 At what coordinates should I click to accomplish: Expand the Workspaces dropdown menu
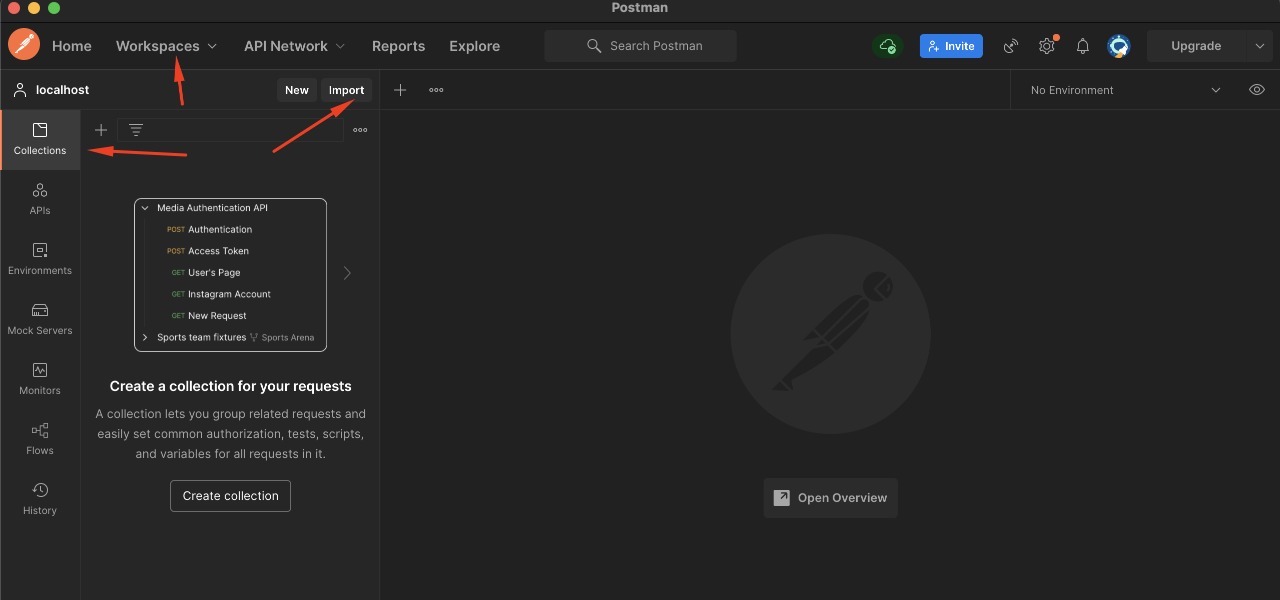point(166,46)
